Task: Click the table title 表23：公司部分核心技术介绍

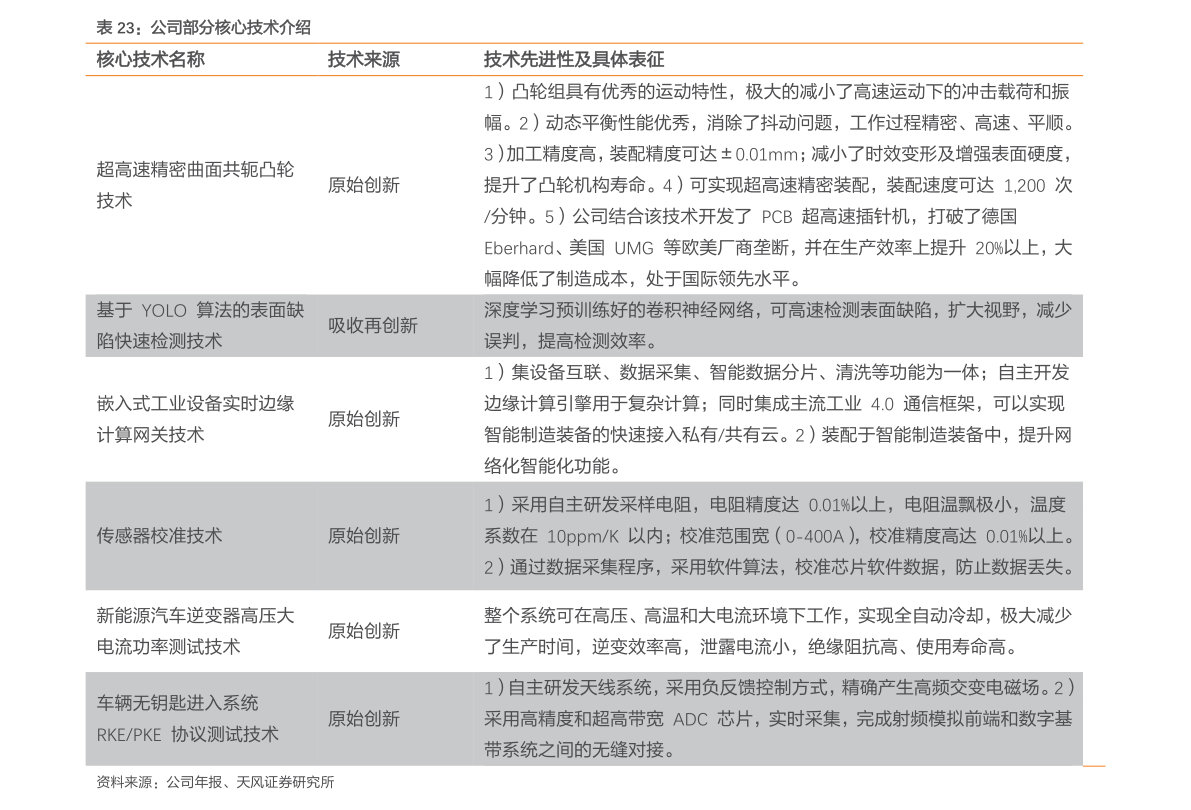Action: pyautogui.click(x=203, y=28)
